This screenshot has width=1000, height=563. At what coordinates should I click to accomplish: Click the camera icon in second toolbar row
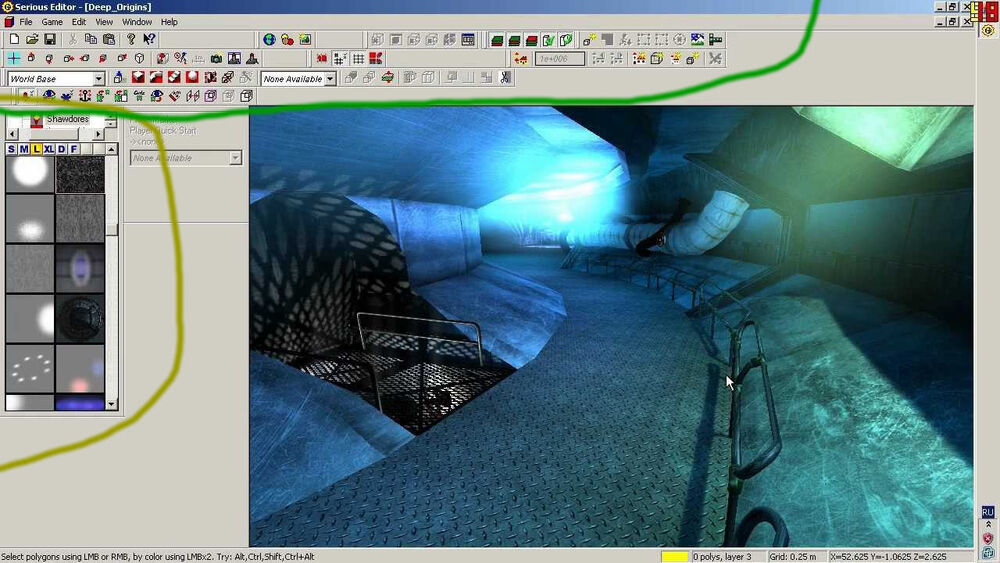point(216,59)
